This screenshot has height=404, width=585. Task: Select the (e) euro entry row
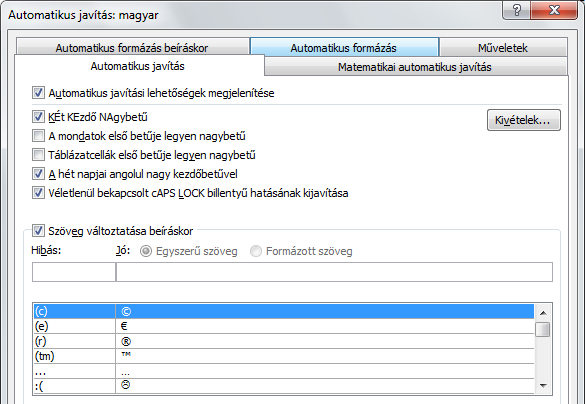(x=284, y=326)
